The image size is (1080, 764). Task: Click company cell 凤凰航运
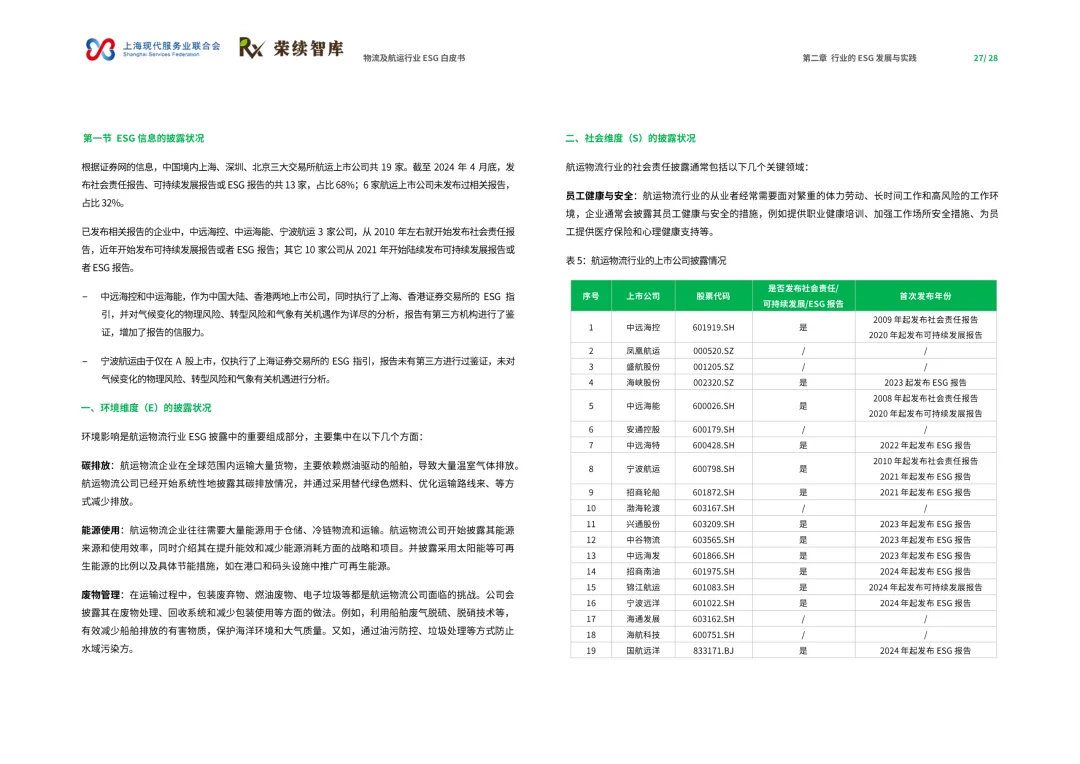(x=643, y=351)
